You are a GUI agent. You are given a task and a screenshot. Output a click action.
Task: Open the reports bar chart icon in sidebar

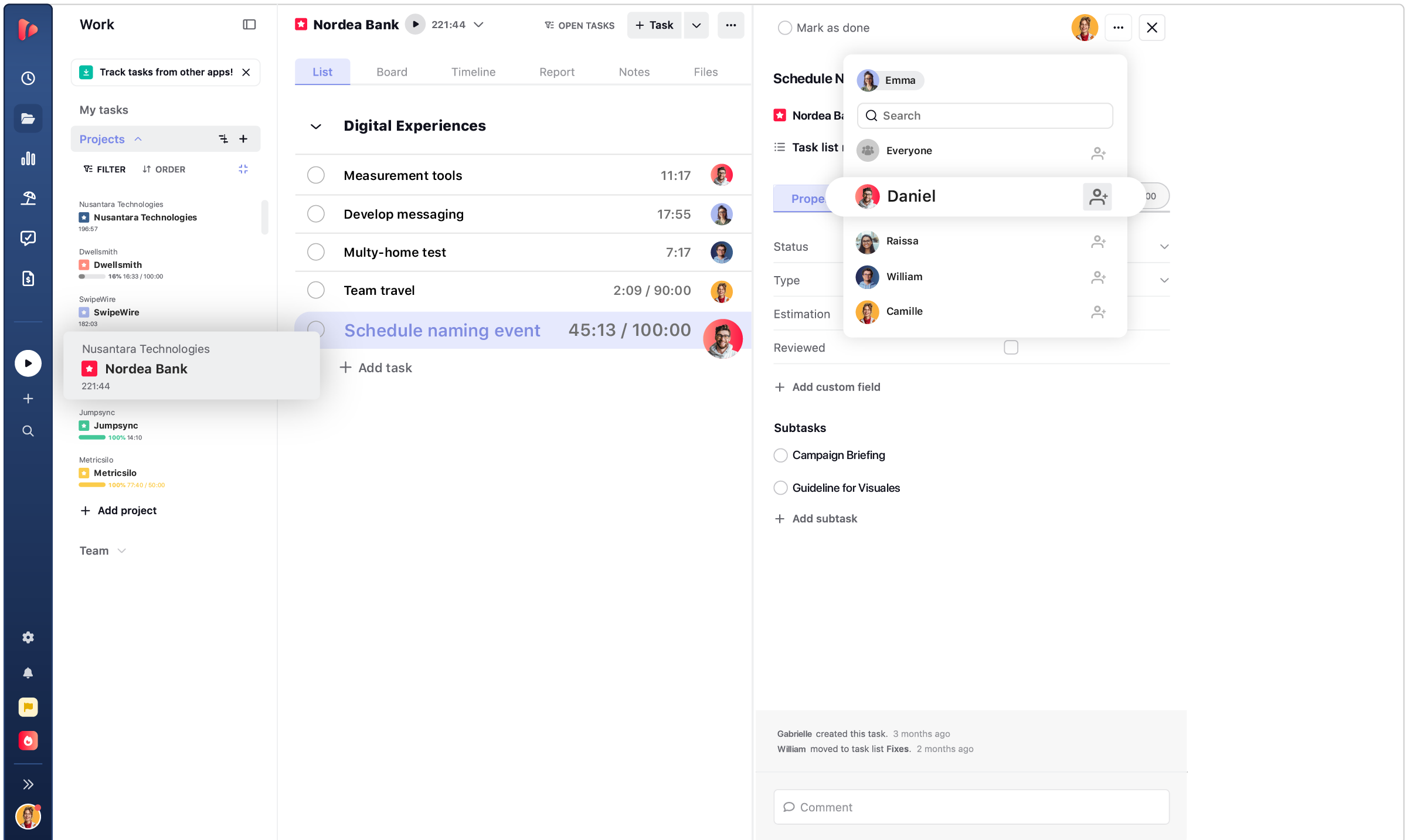28,159
